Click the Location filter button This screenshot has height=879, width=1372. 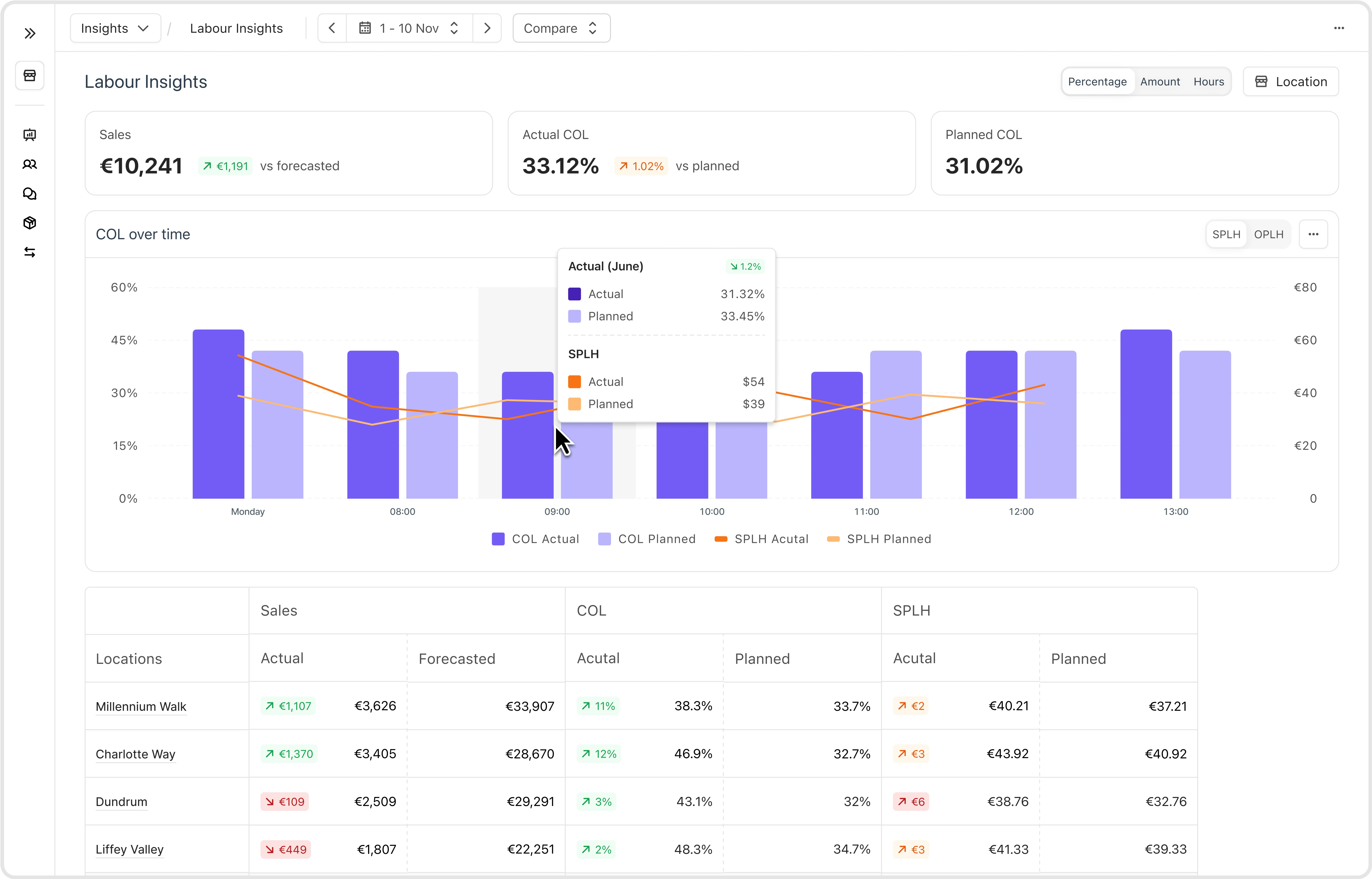click(x=1290, y=82)
